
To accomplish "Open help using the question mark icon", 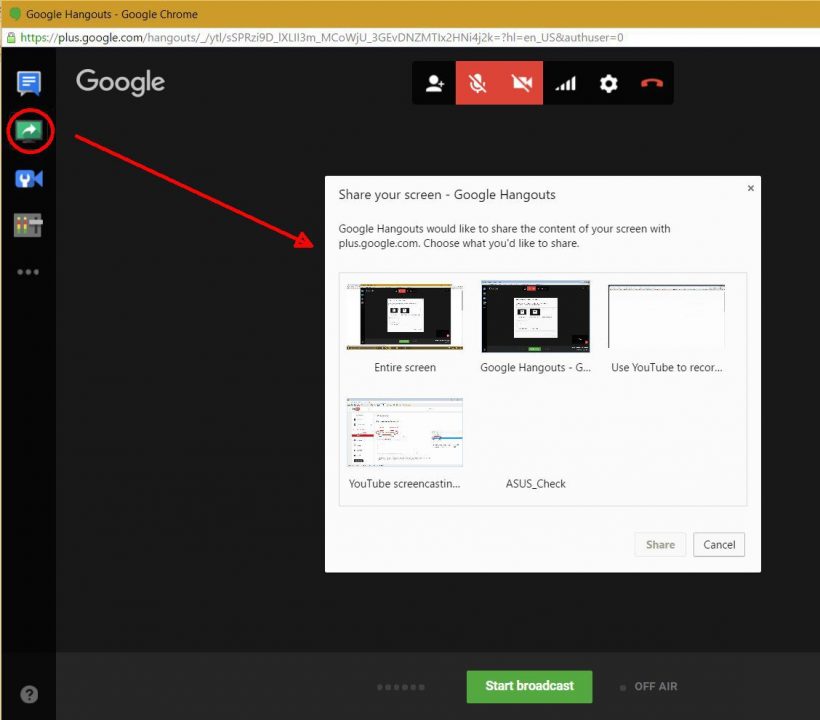I will coord(28,693).
